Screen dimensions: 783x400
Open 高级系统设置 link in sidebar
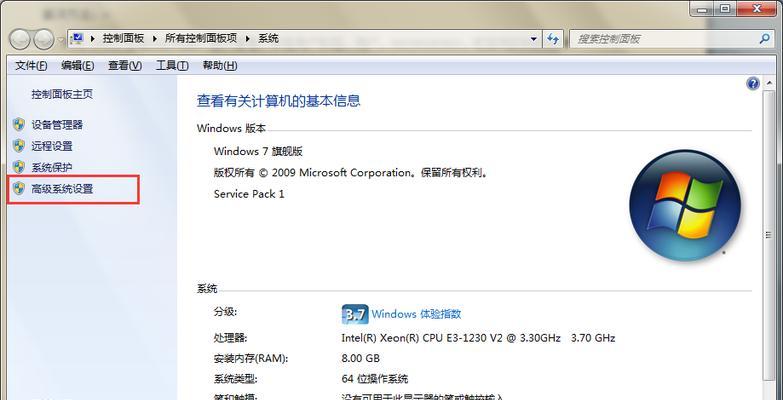click(62, 189)
